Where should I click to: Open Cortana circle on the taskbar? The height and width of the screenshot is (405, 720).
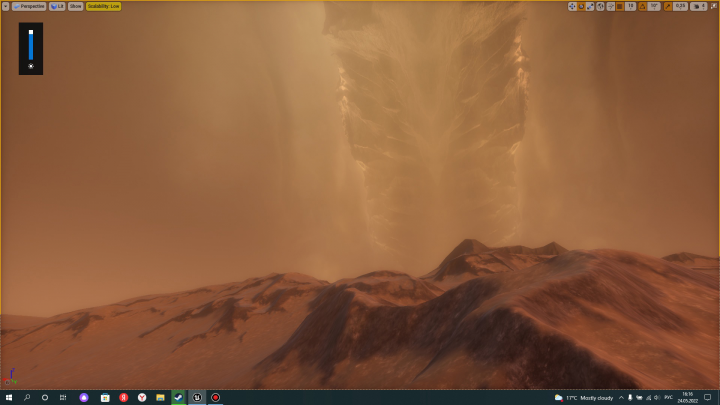tap(45, 398)
